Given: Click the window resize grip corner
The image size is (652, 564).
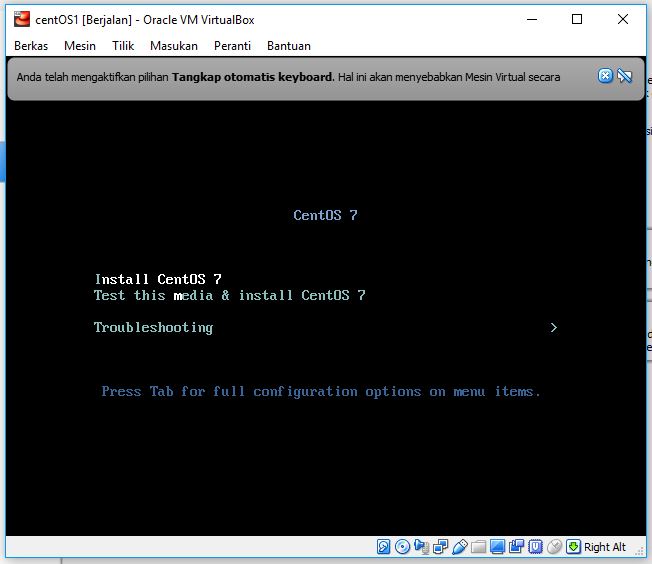Looking at the screenshot, I should click(x=640, y=552).
